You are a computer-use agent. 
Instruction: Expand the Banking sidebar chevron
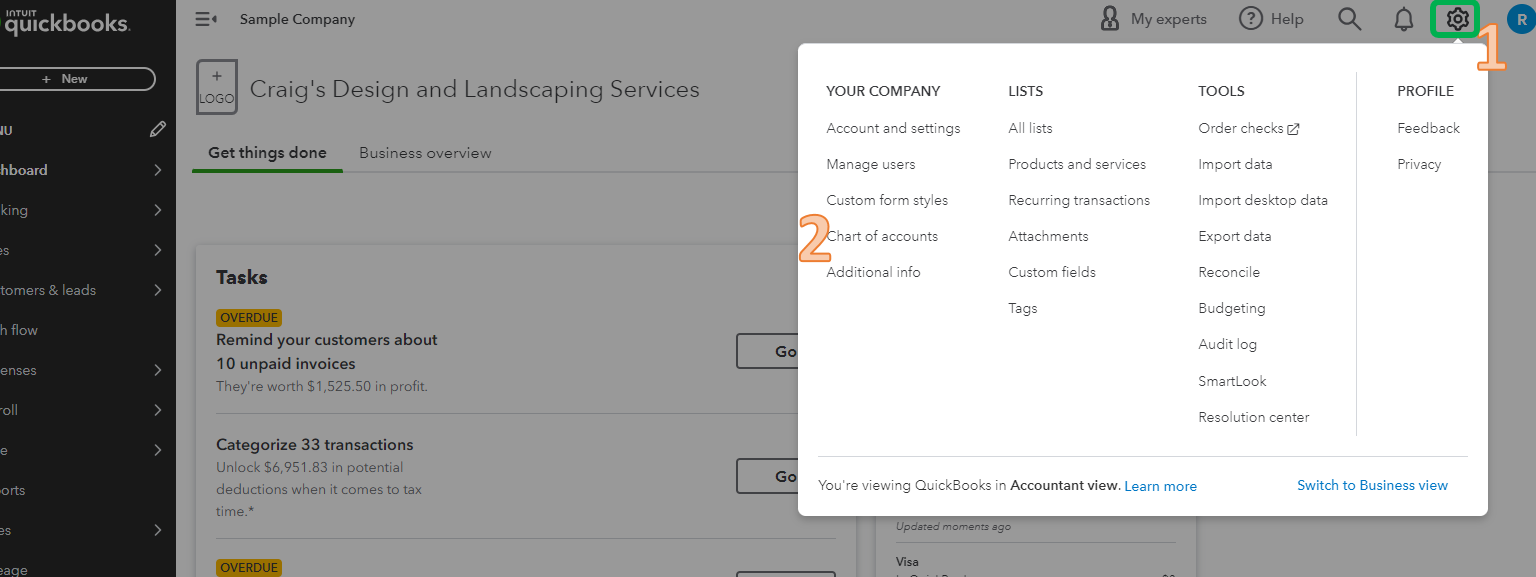(158, 210)
